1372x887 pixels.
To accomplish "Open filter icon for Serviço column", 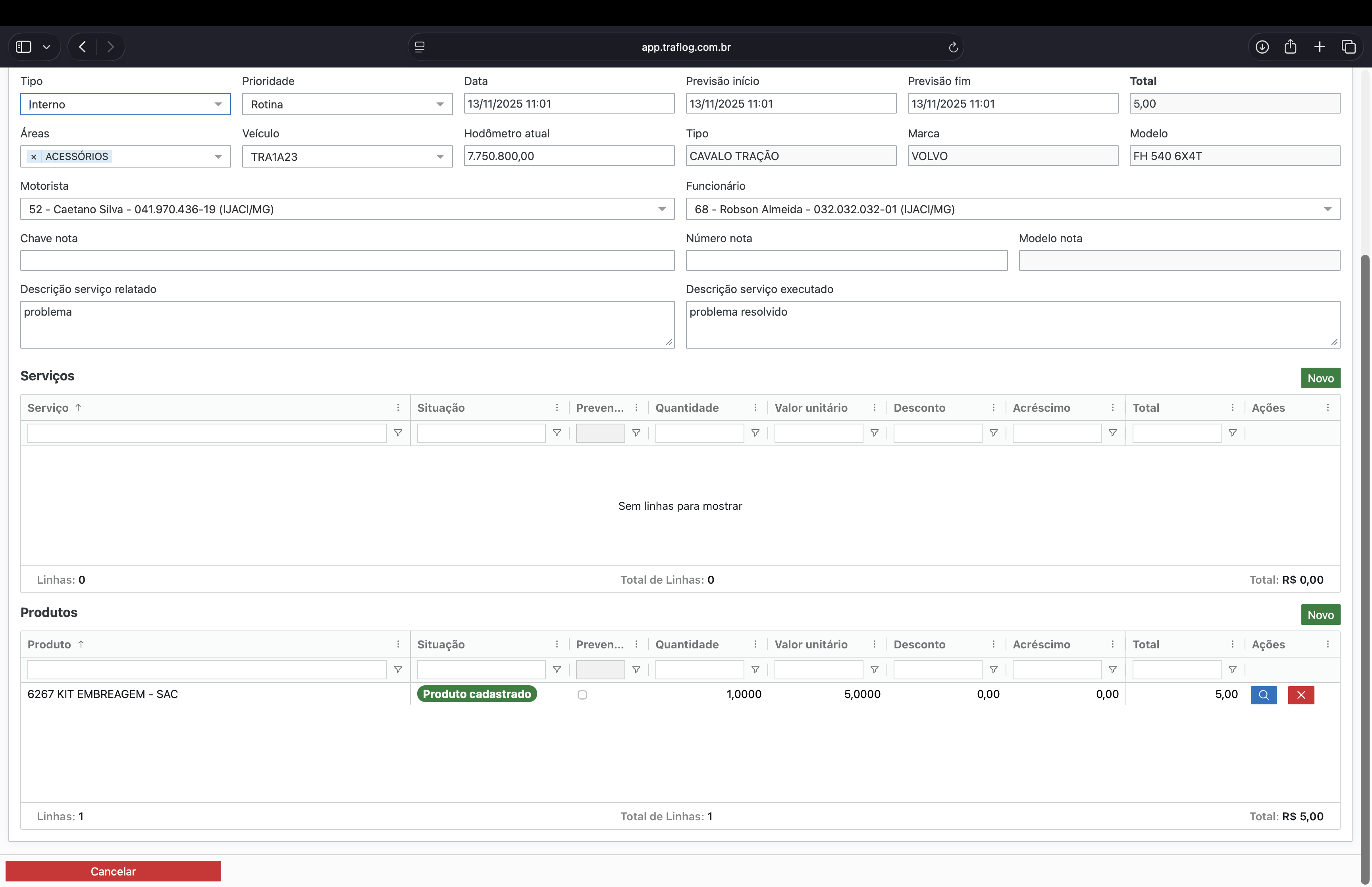I will (x=398, y=432).
